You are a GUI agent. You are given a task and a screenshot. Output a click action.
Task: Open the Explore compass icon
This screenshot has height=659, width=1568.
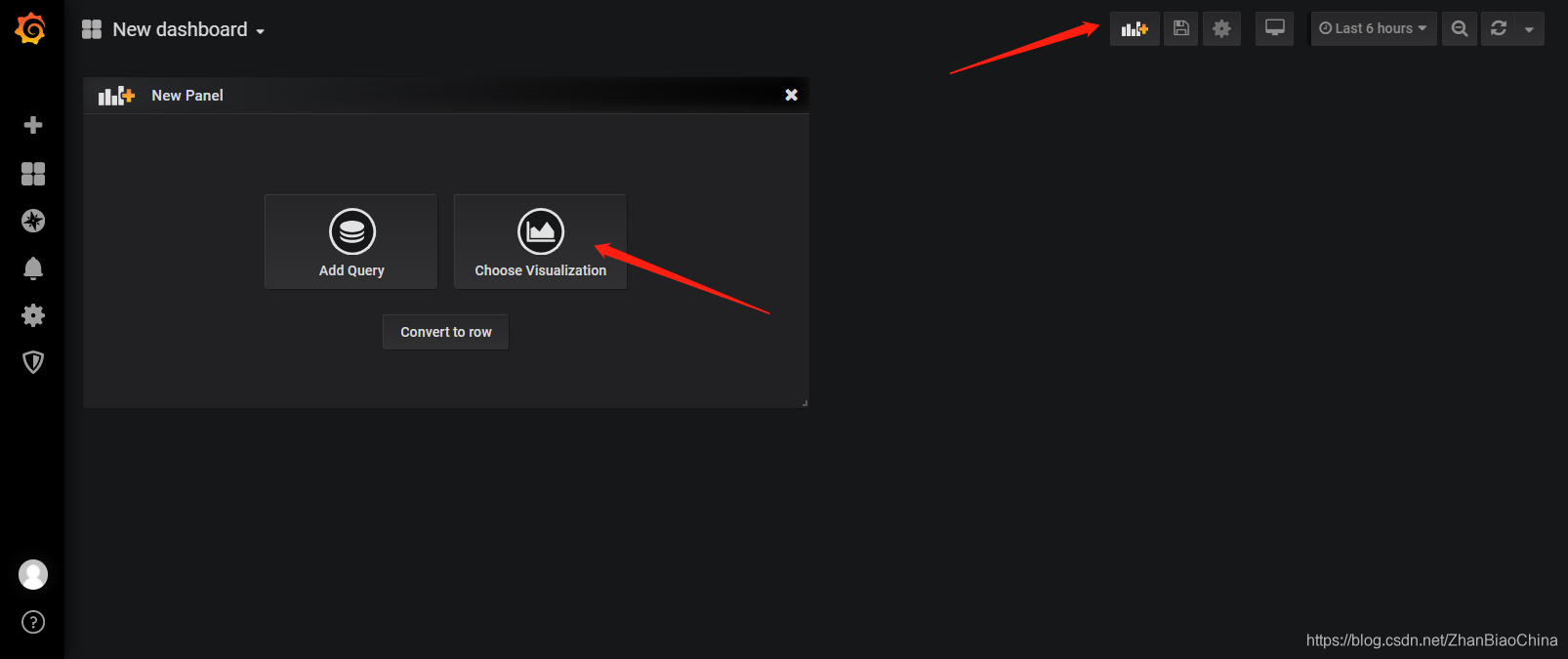[33, 221]
